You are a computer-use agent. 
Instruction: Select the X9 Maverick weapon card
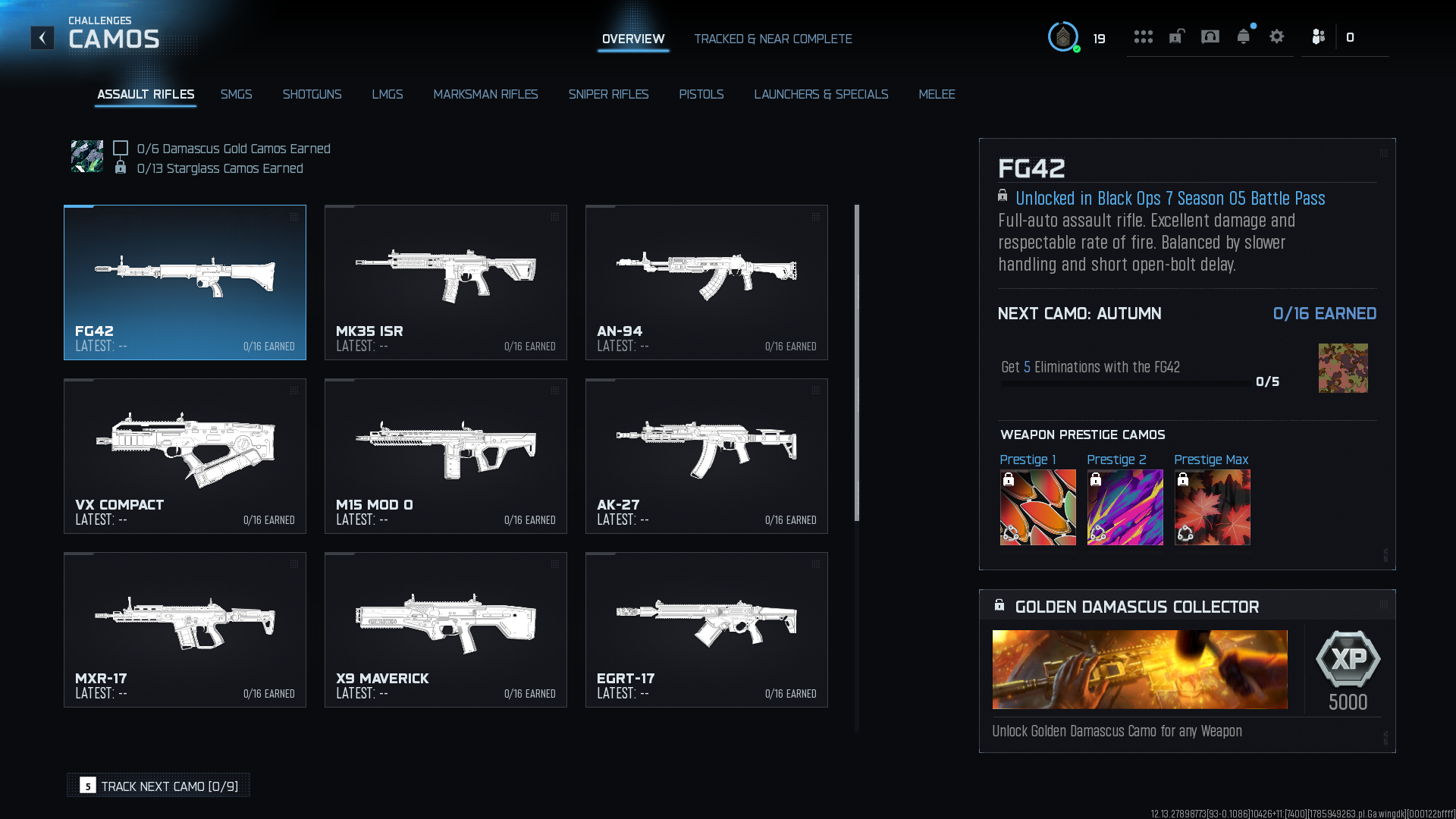click(446, 629)
